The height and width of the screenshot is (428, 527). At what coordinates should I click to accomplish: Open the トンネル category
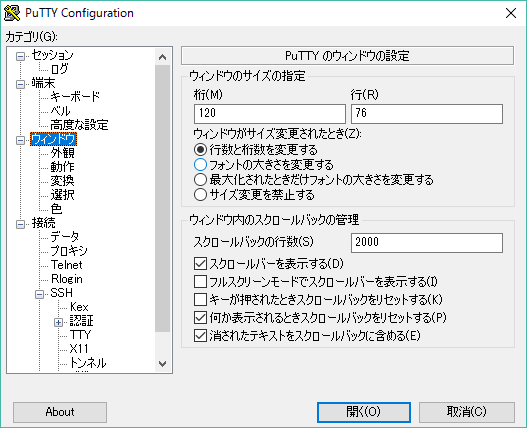point(88,363)
